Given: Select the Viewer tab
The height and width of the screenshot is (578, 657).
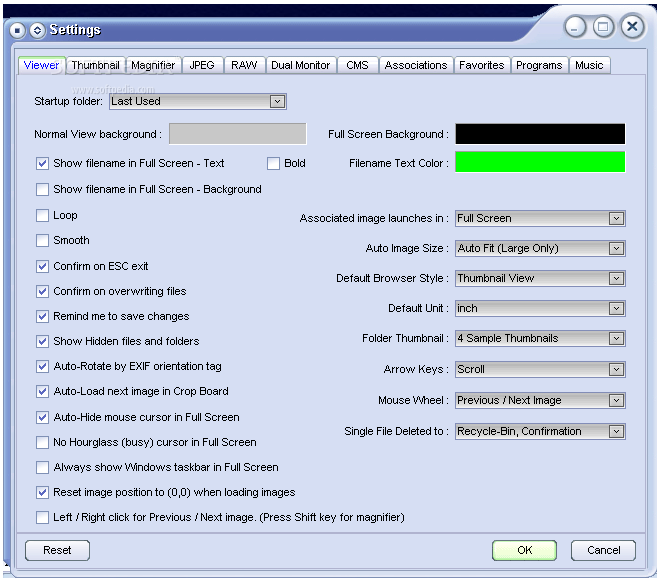Looking at the screenshot, I should click(x=41, y=65).
